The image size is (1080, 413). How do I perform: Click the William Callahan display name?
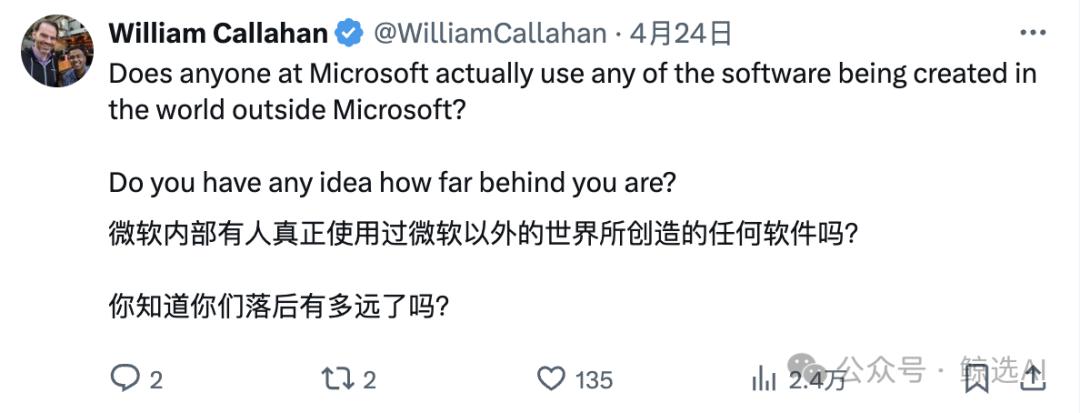click(218, 33)
